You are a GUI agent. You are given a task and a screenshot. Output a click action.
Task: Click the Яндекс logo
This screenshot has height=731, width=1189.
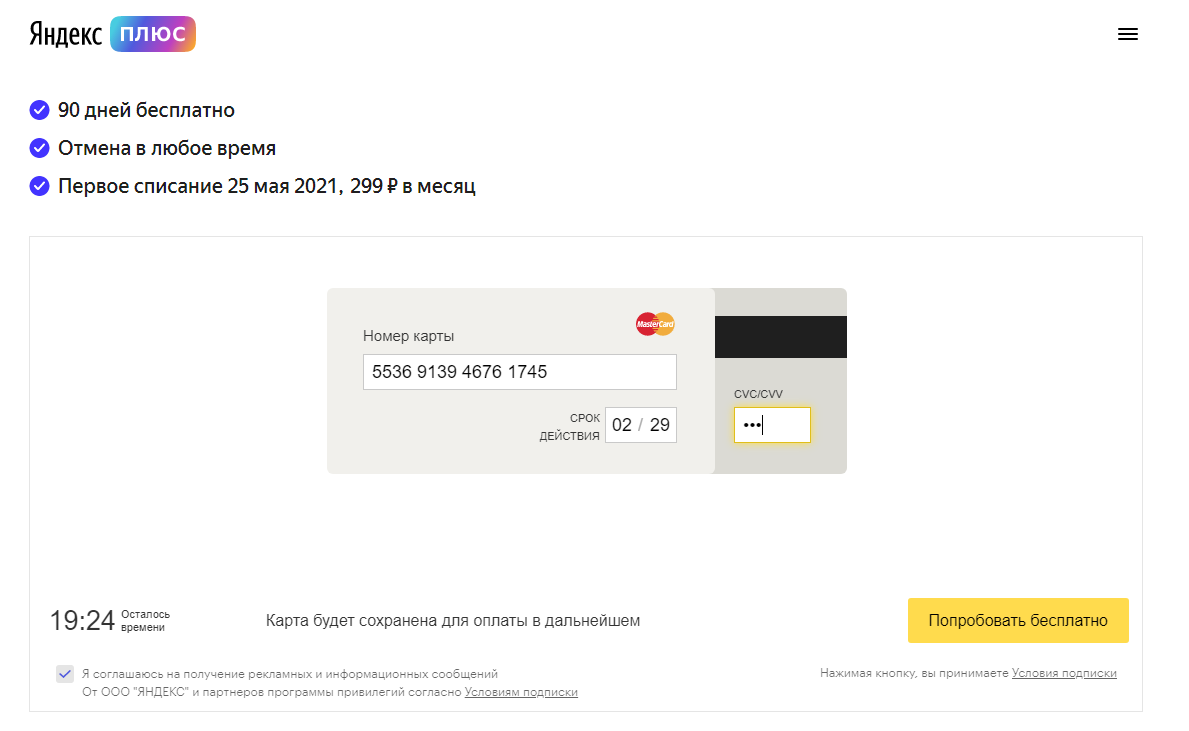(x=66, y=34)
